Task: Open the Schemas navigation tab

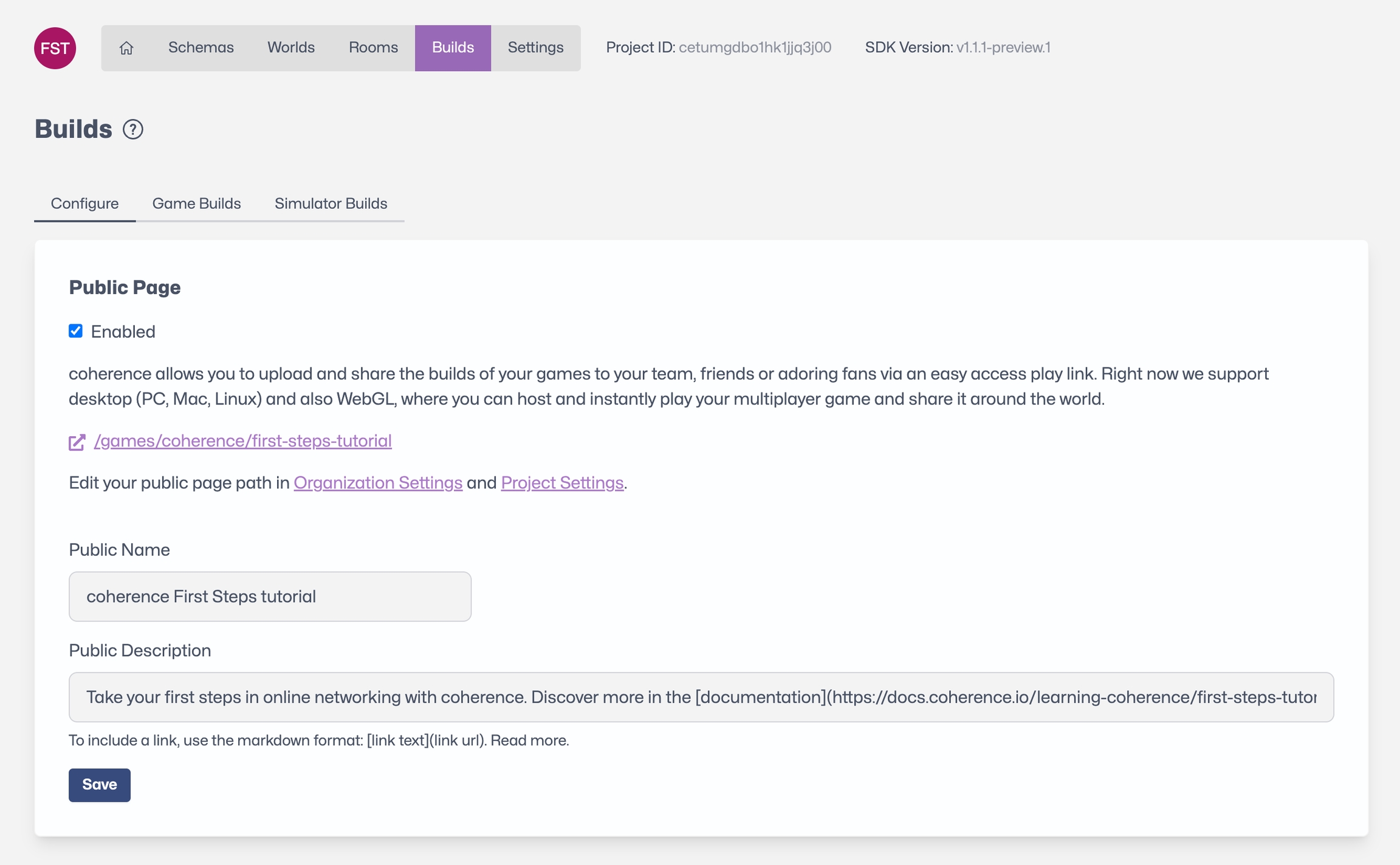Action: (201, 48)
